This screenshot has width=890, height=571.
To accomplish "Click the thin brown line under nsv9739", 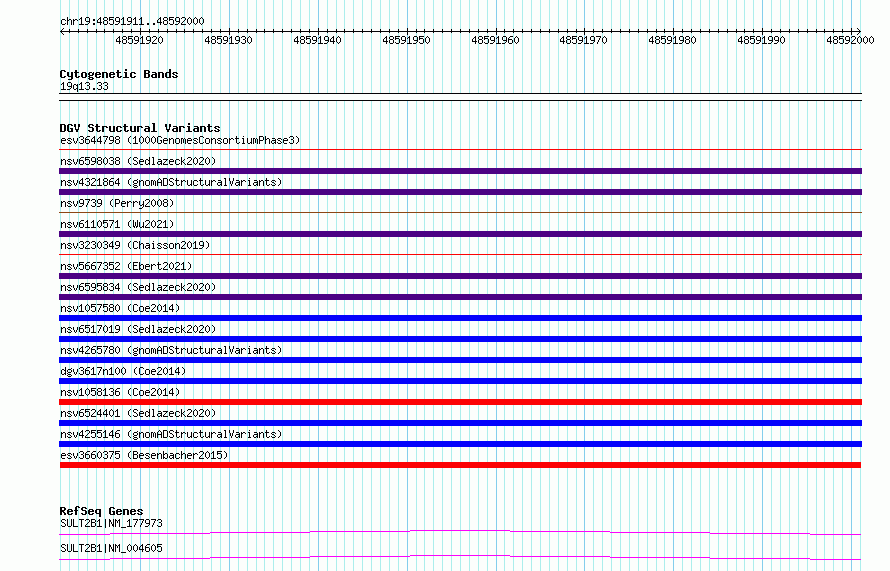I will (x=460, y=213).
